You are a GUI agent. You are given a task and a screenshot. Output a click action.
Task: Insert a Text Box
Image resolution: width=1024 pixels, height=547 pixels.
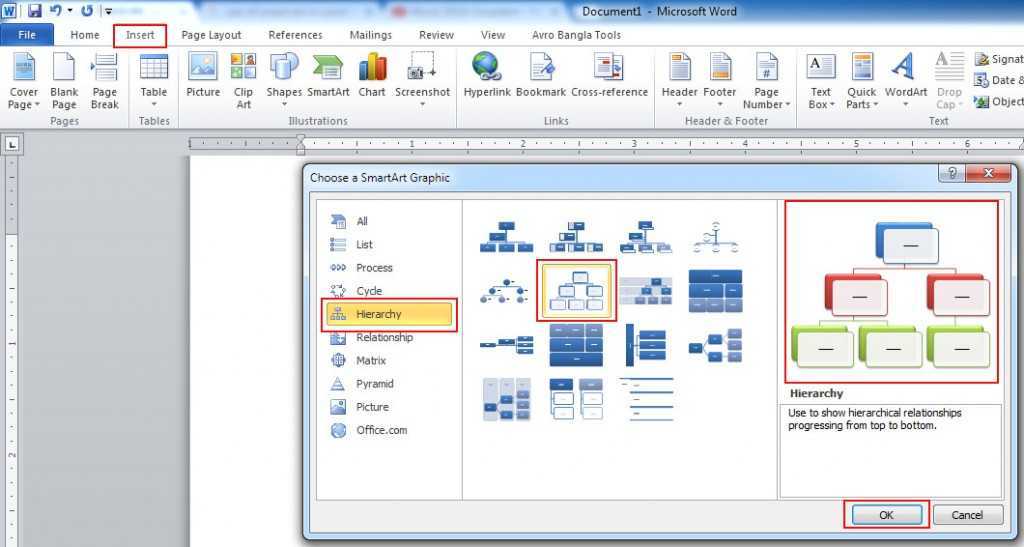coord(821,80)
